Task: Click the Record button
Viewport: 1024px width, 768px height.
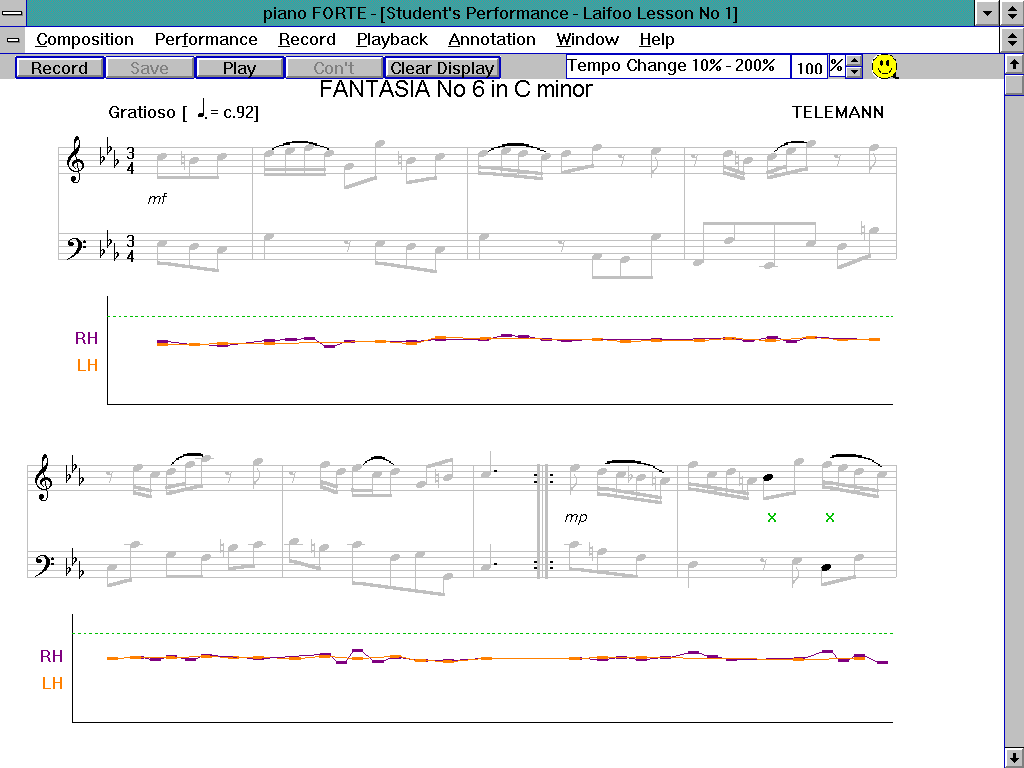Action: tap(59, 68)
